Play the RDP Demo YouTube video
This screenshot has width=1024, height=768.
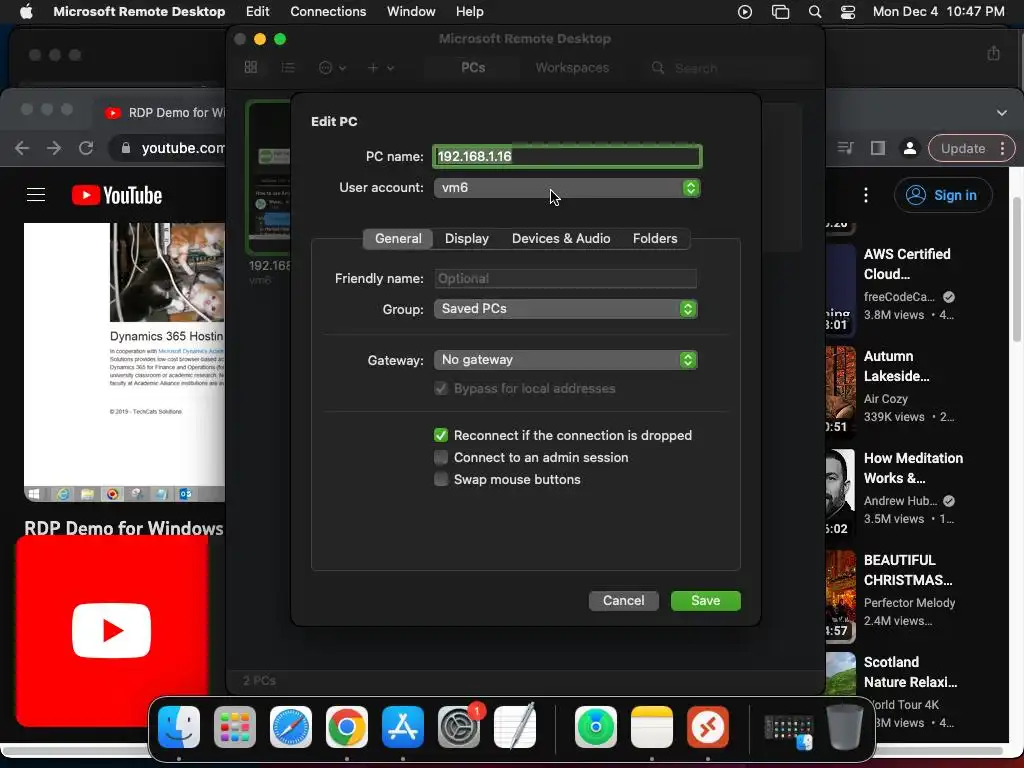[x=125, y=362]
